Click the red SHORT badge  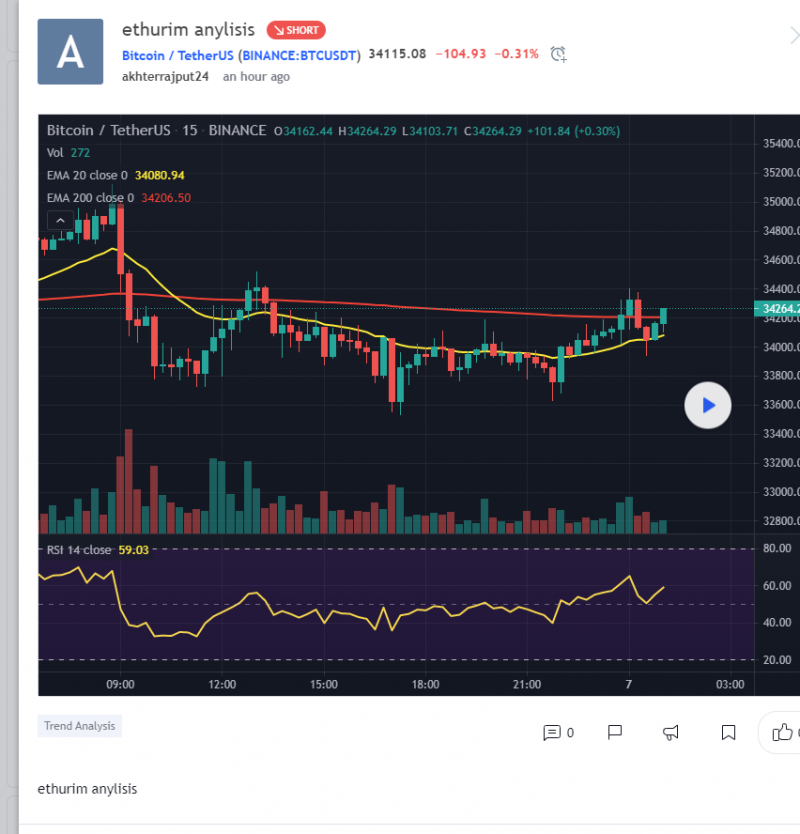pos(296,30)
